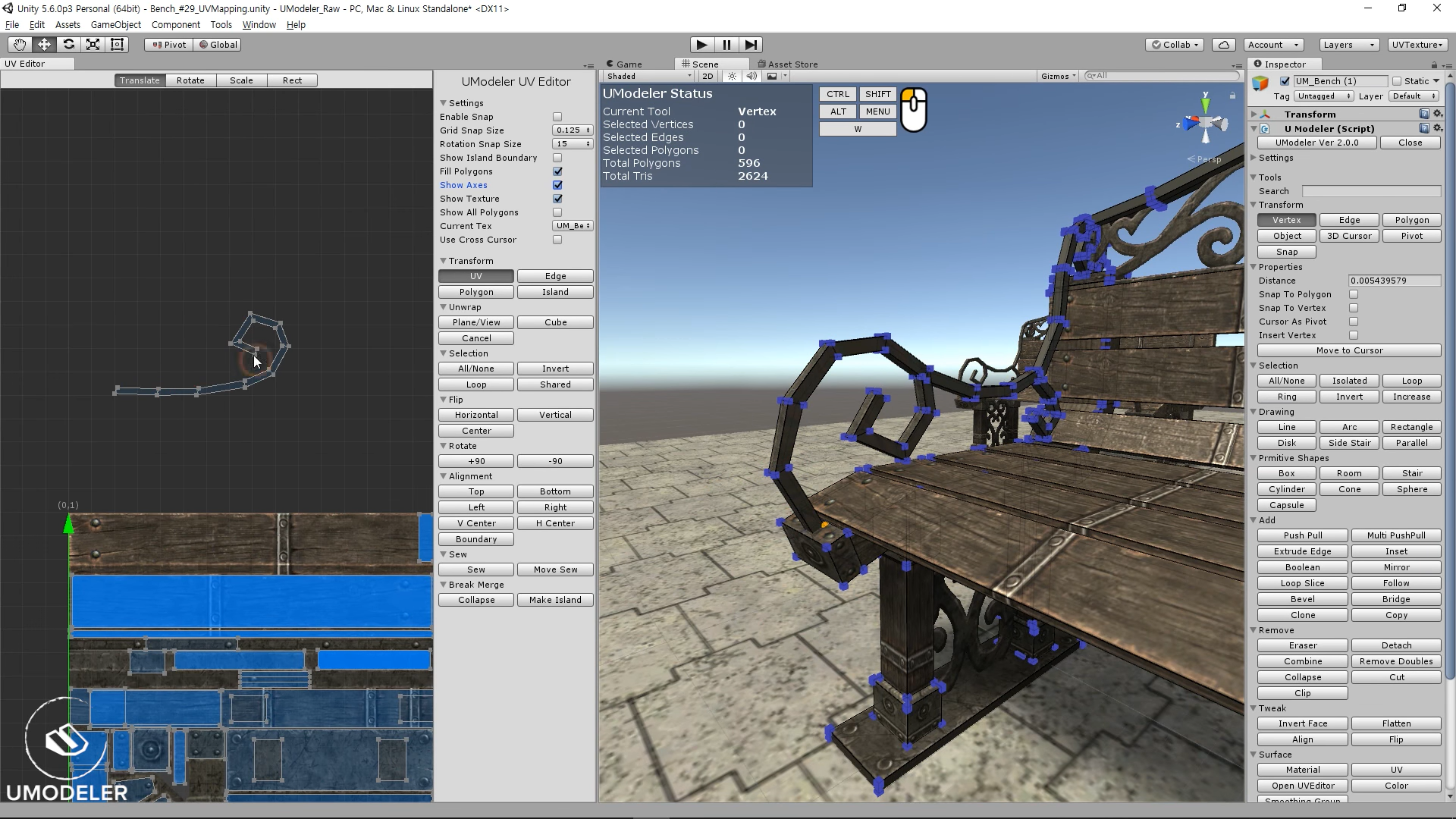
Task: Uncheck the Show Axes checkbox
Action: click(x=557, y=185)
